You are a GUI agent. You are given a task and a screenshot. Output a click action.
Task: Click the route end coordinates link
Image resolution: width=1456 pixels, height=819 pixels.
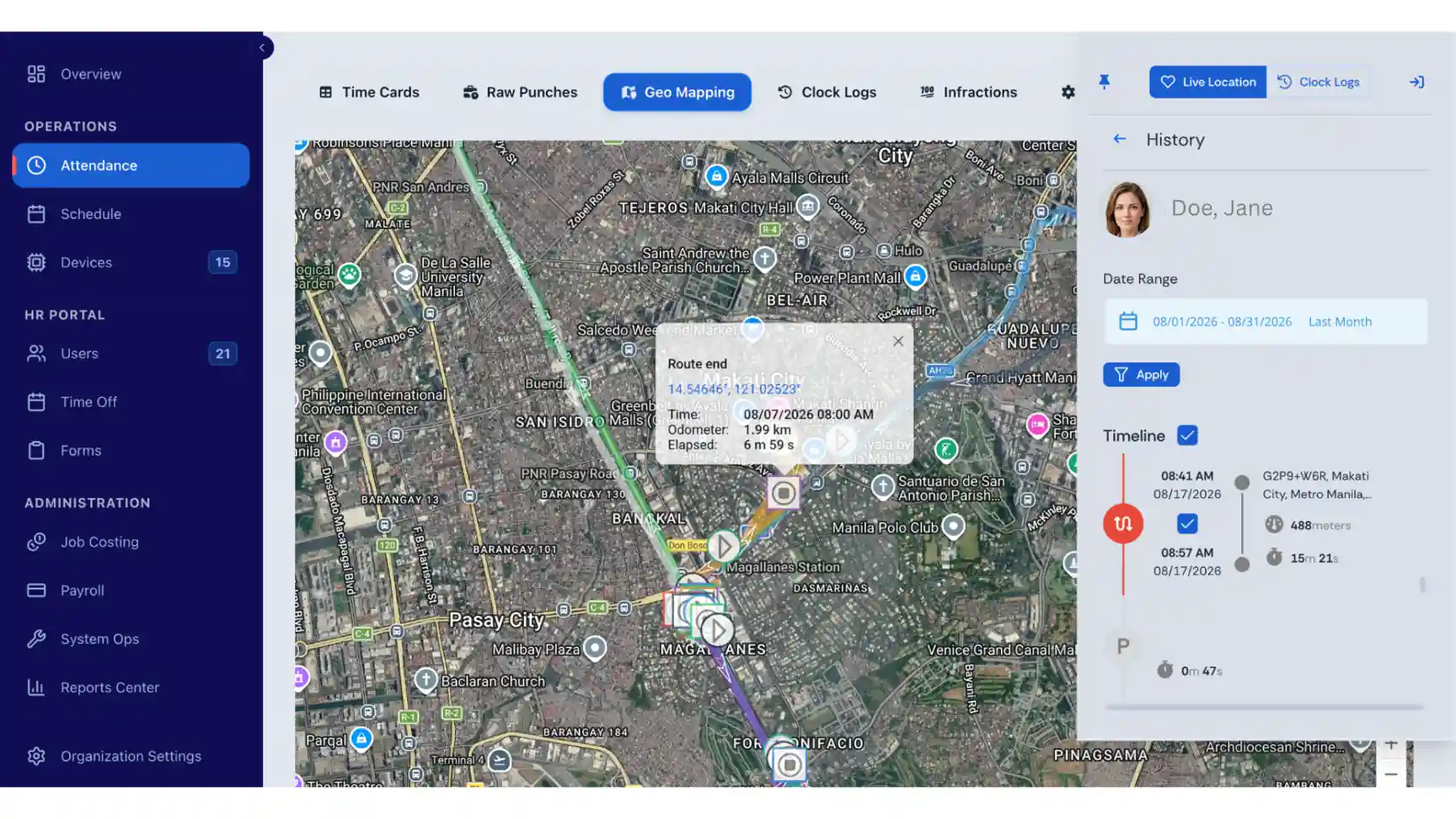[x=733, y=388]
